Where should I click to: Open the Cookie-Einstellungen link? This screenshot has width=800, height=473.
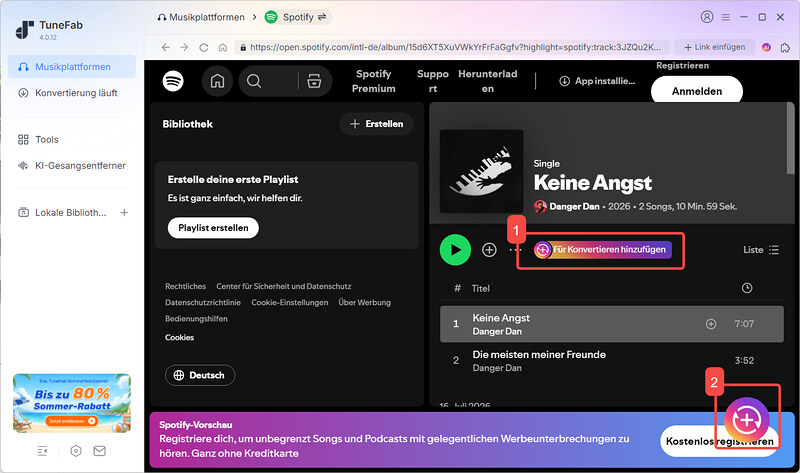[290, 302]
